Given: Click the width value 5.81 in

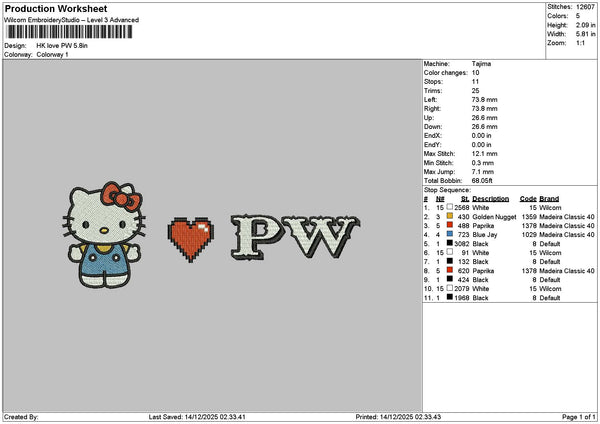Looking at the screenshot, I should pyautogui.click(x=585, y=34).
